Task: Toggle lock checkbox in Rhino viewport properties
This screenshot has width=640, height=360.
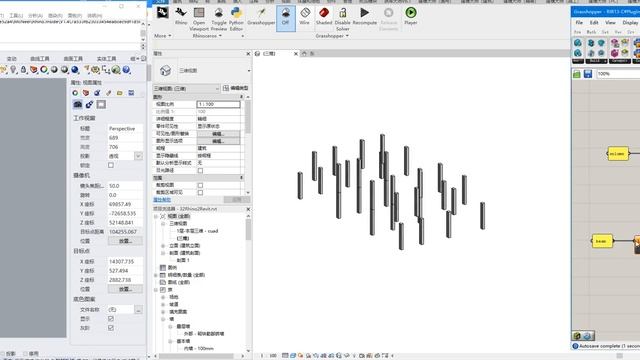Action: [111, 165]
